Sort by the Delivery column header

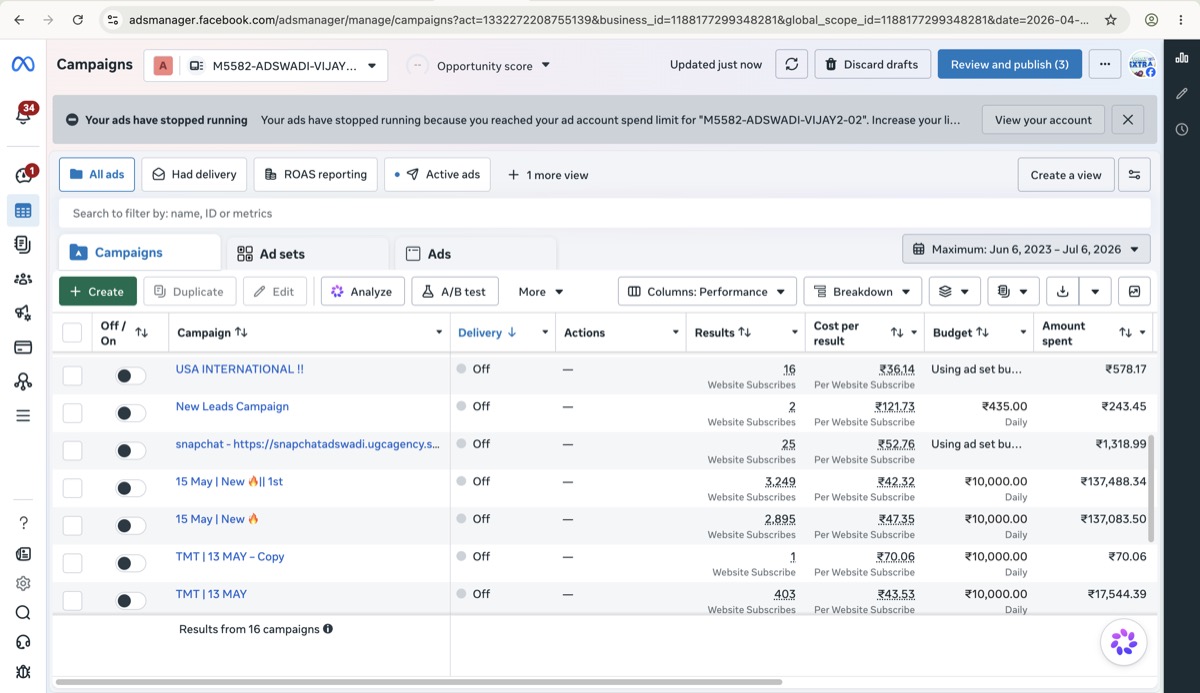(x=486, y=332)
